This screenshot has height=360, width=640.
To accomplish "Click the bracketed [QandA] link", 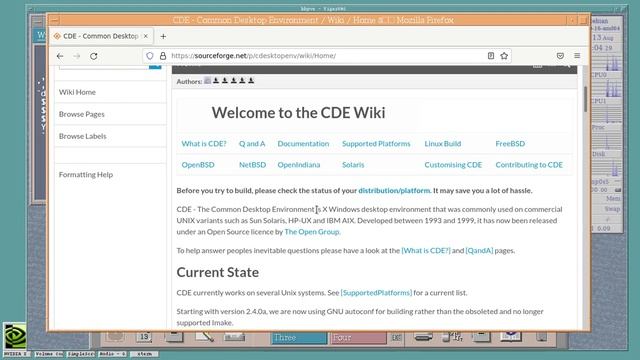I will point(479,251).
